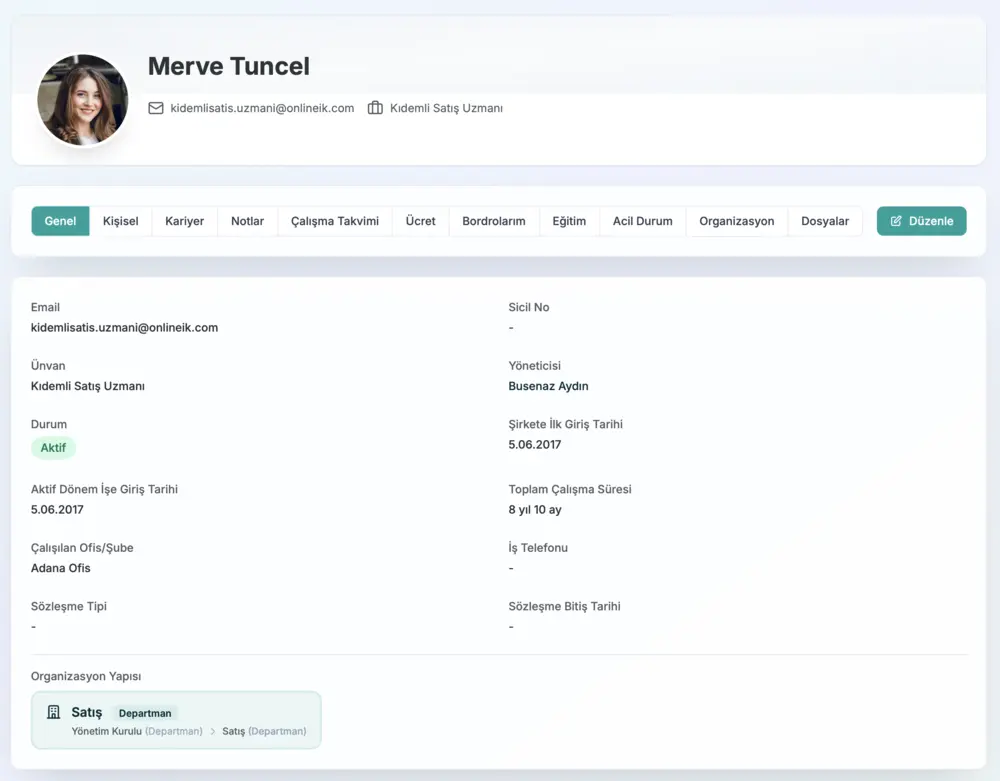Click Merve Tuncel's profile photo
The width and height of the screenshot is (1000, 781).
pos(83,100)
